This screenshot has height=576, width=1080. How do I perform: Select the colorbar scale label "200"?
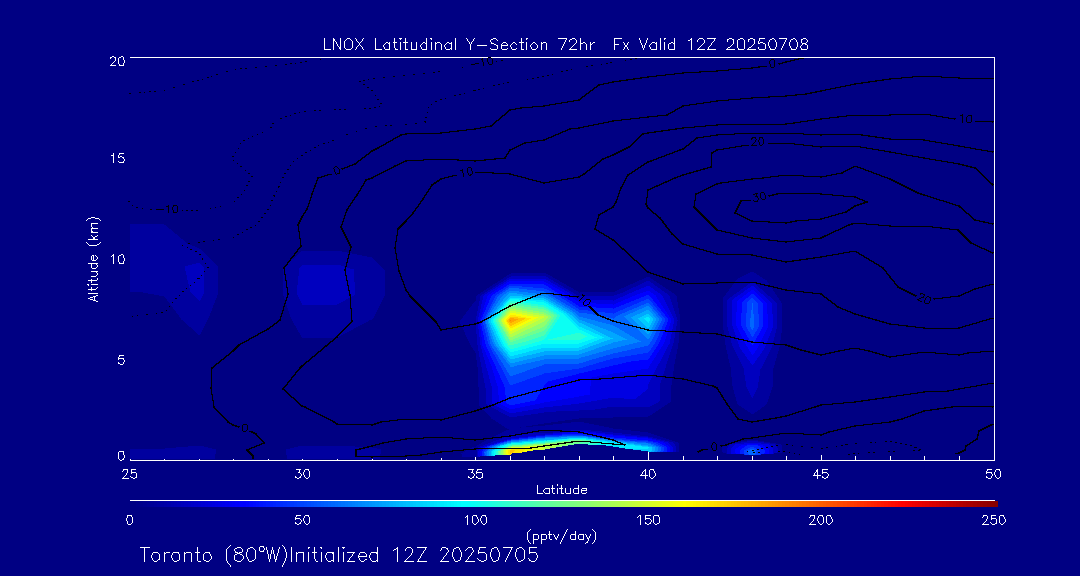(x=822, y=520)
